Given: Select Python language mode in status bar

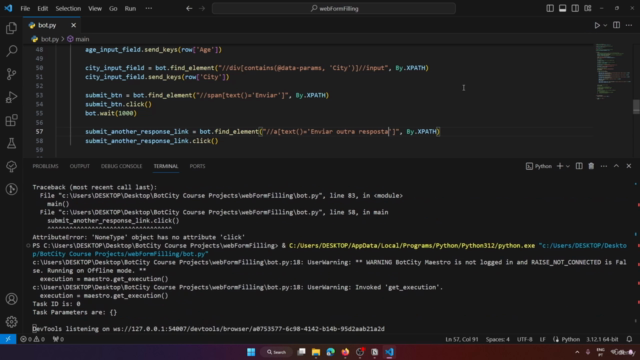Looking at the screenshot, I should 570,339.
